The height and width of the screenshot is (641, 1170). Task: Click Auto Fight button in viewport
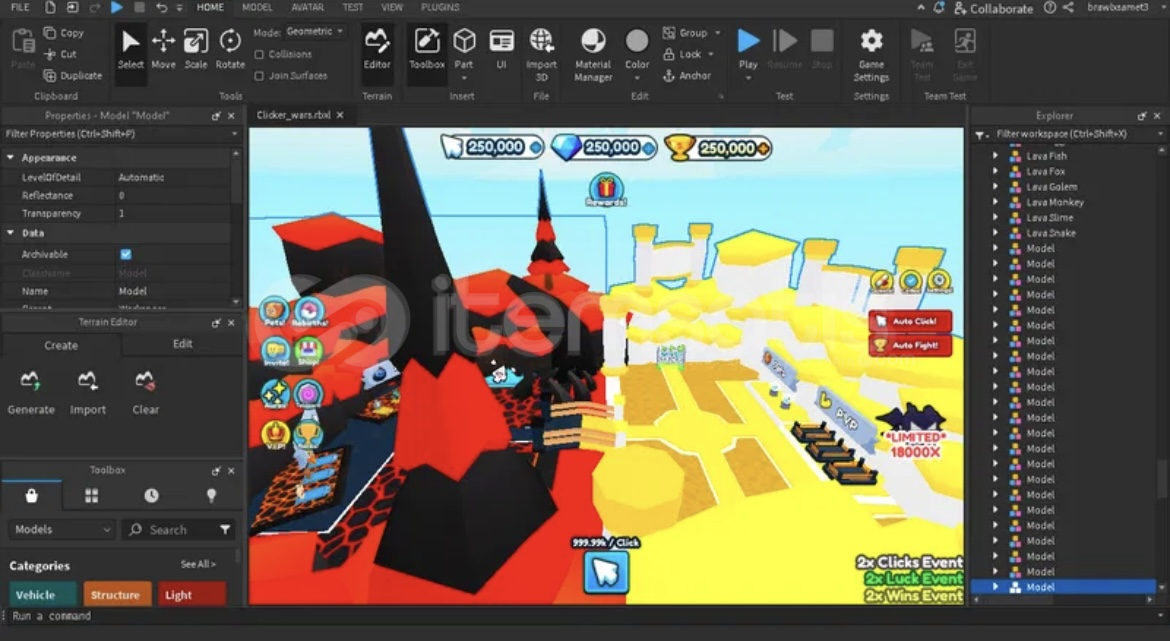click(910, 345)
